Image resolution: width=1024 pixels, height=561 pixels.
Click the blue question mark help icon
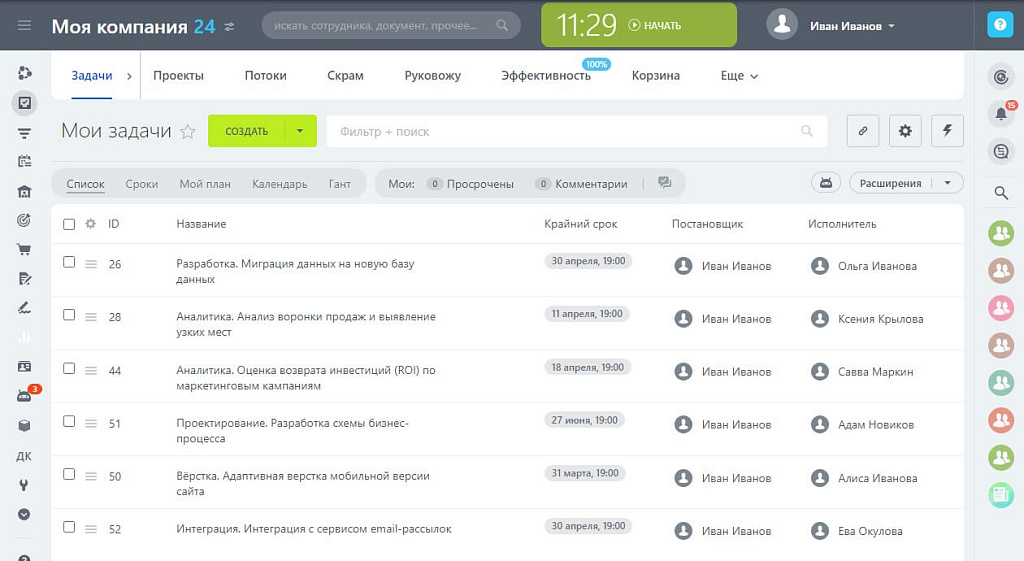999,25
